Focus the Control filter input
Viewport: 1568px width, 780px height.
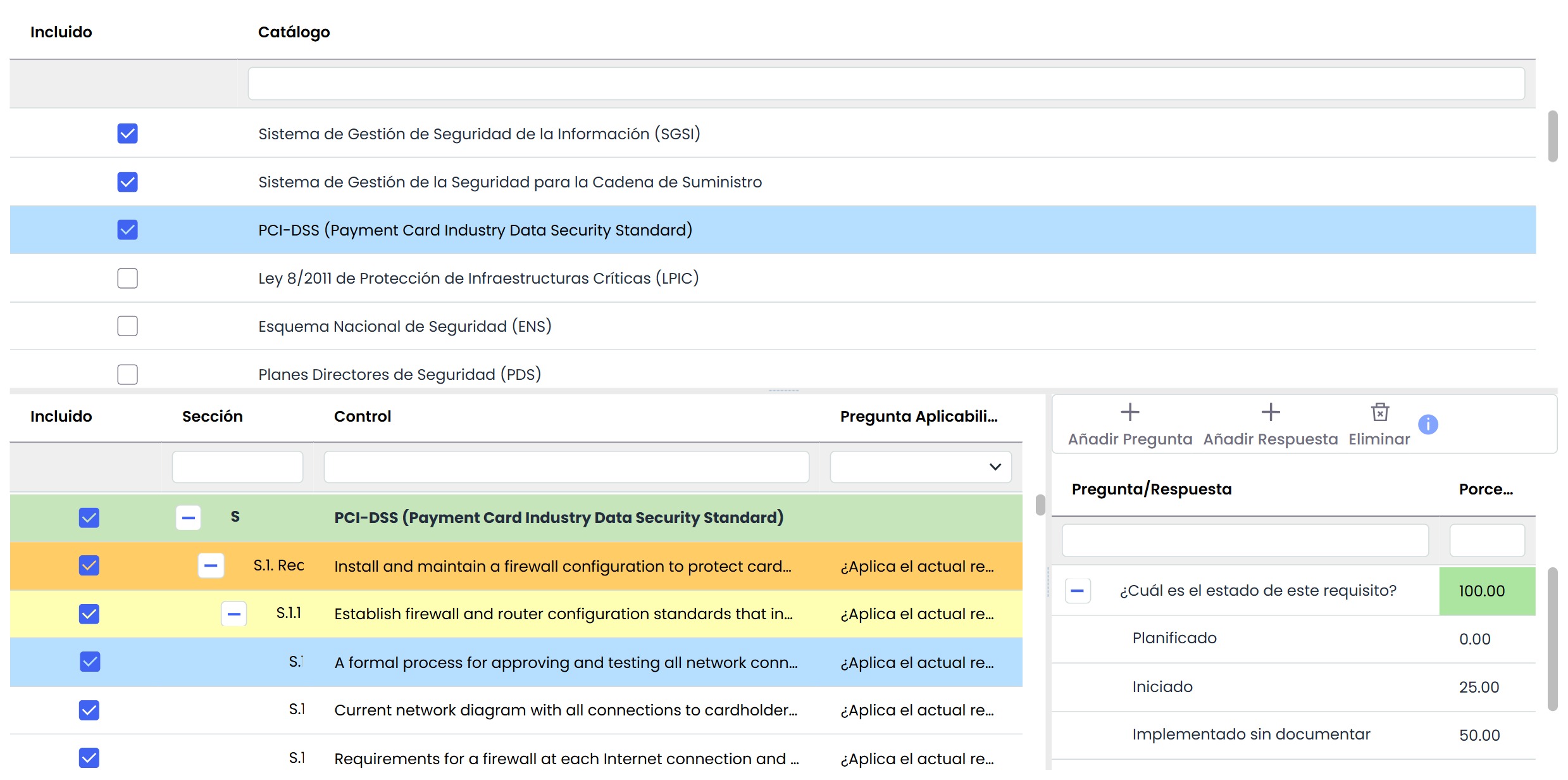pos(566,467)
